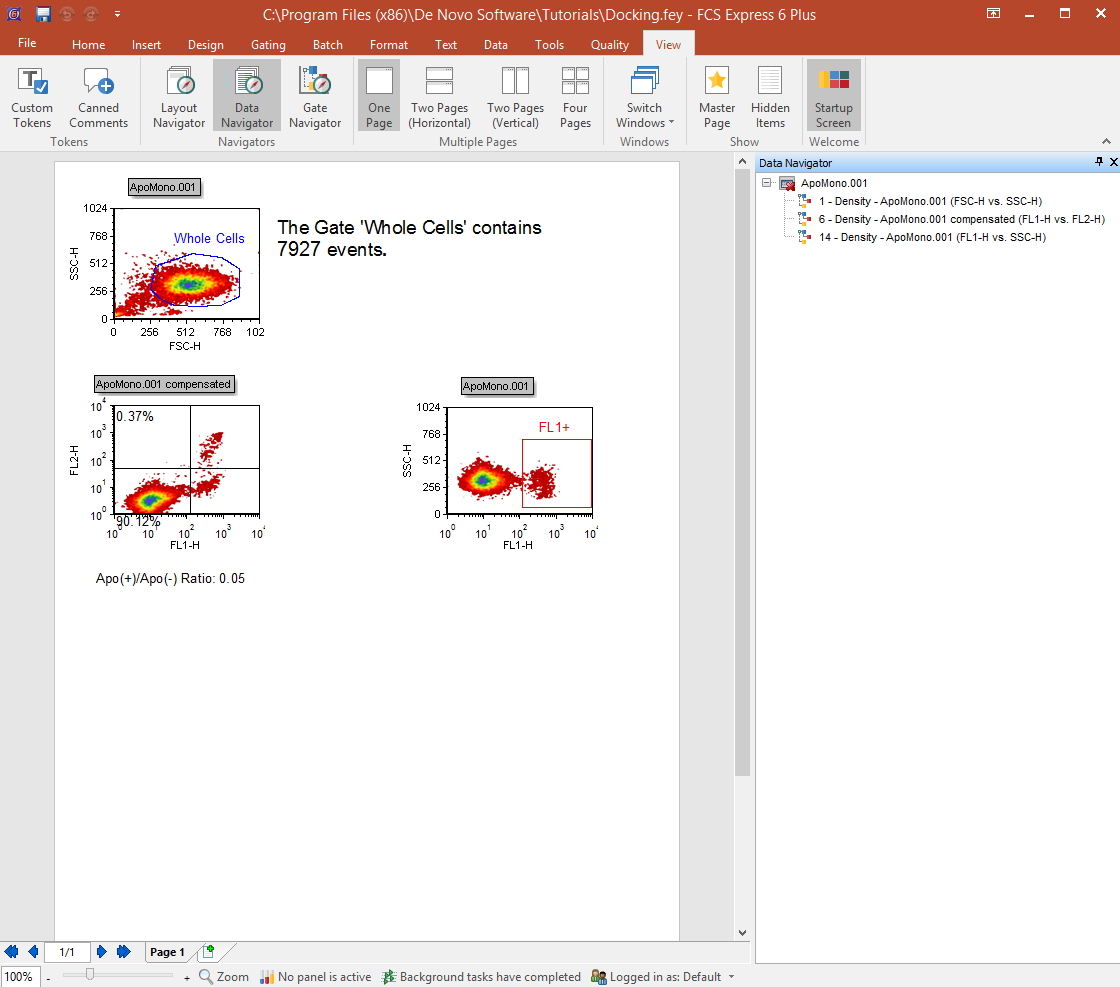Open the Switch Windows dropdown
This screenshot has width=1120, height=987.
tap(644, 96)
